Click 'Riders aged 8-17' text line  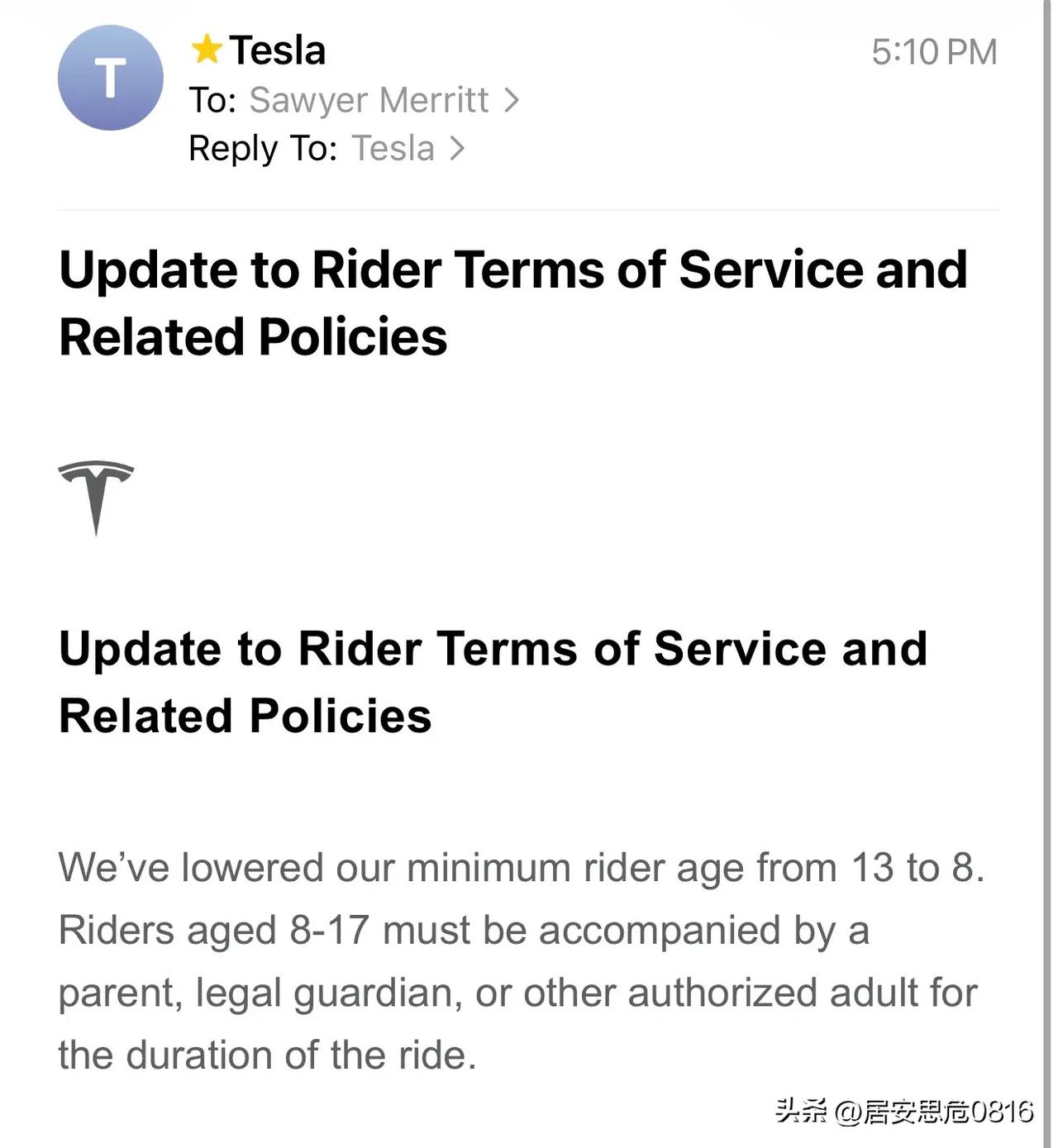(463, 931)
